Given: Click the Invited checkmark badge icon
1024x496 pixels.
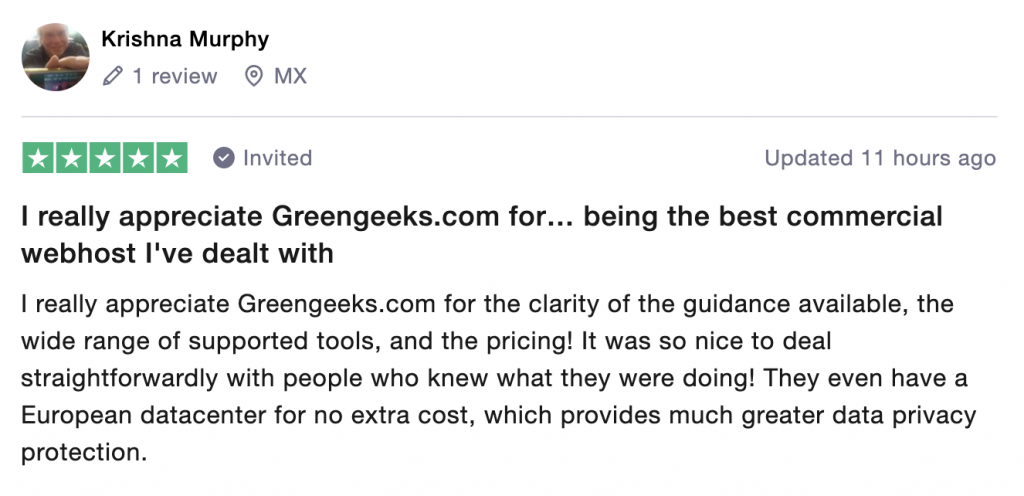Looking at the screenshot, I should (x=224, y=158).
